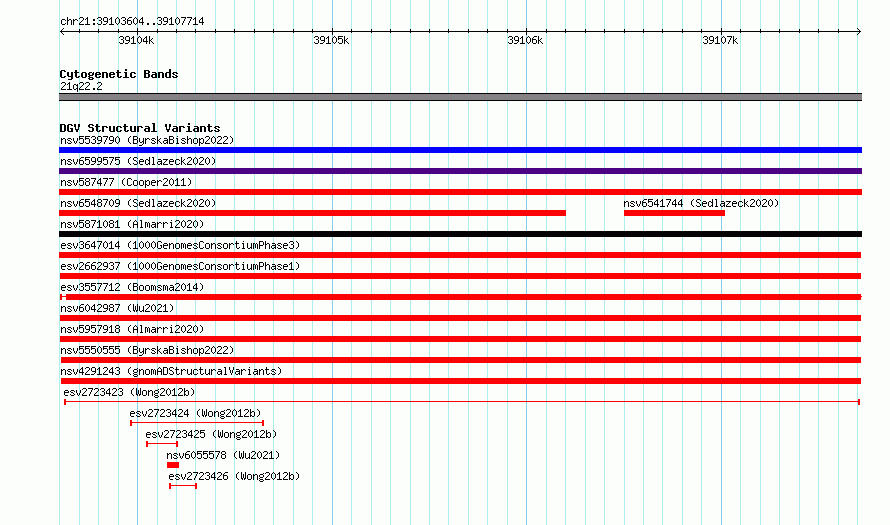Open nsv6042987 (Wu2021) label
890x525 pixels.
coord(117,308)
